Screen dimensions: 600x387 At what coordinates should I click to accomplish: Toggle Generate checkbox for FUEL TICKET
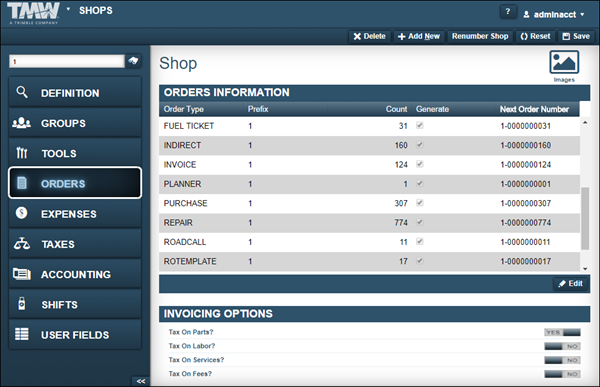(x=420, y=125)
